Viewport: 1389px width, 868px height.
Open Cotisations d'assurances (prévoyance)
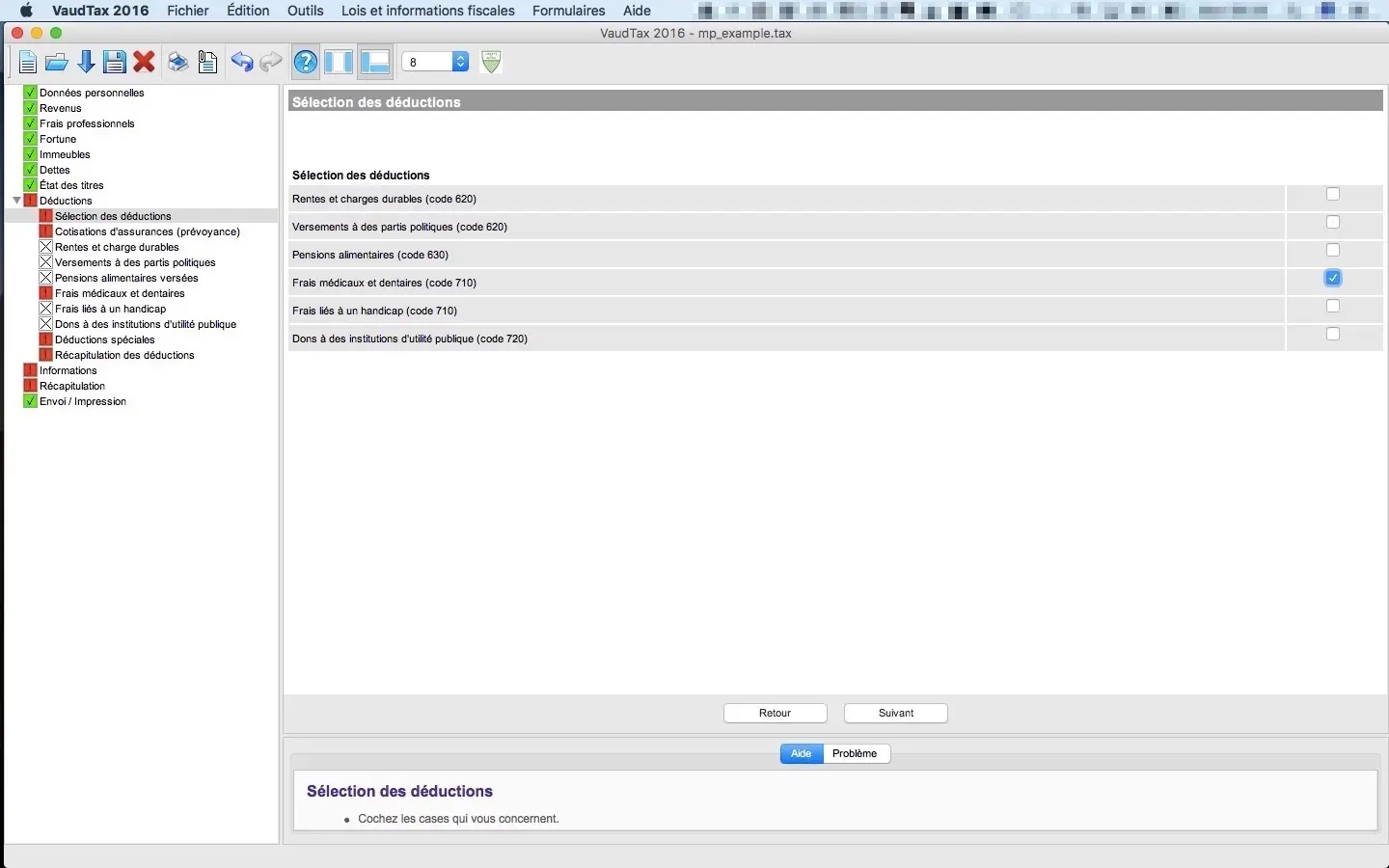point(148,231)
